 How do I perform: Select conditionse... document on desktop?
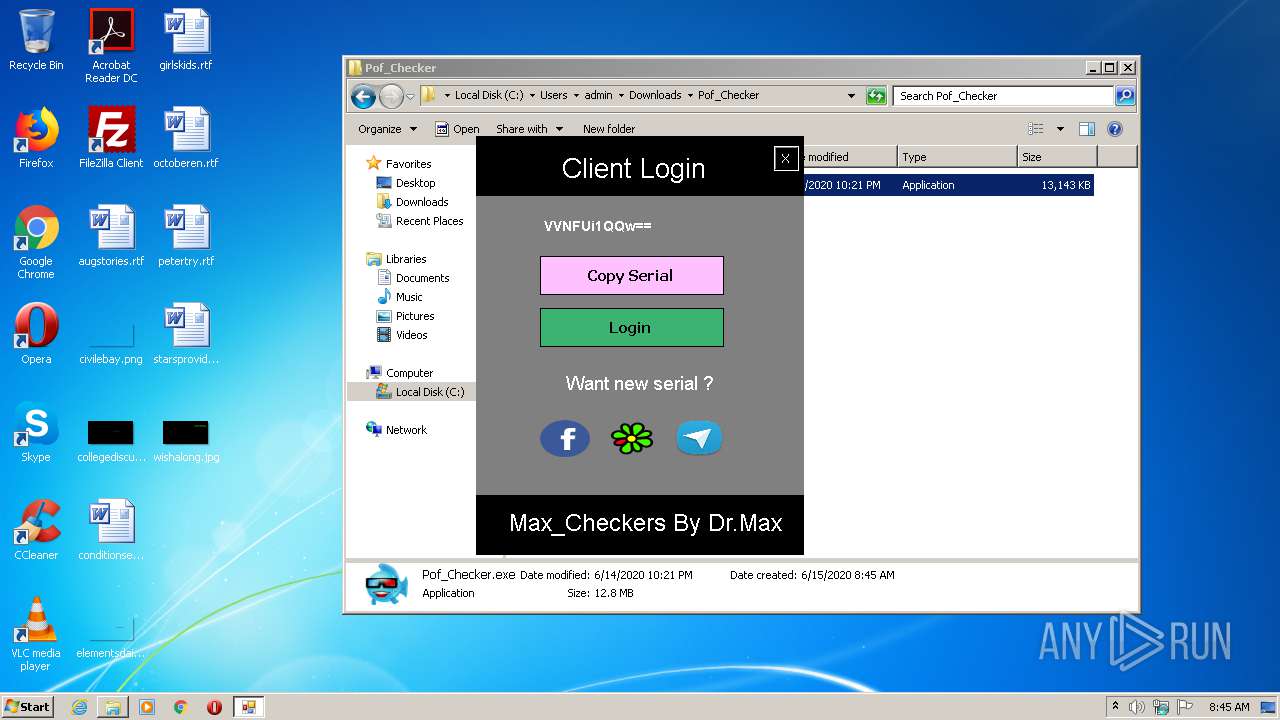[111, 530]
